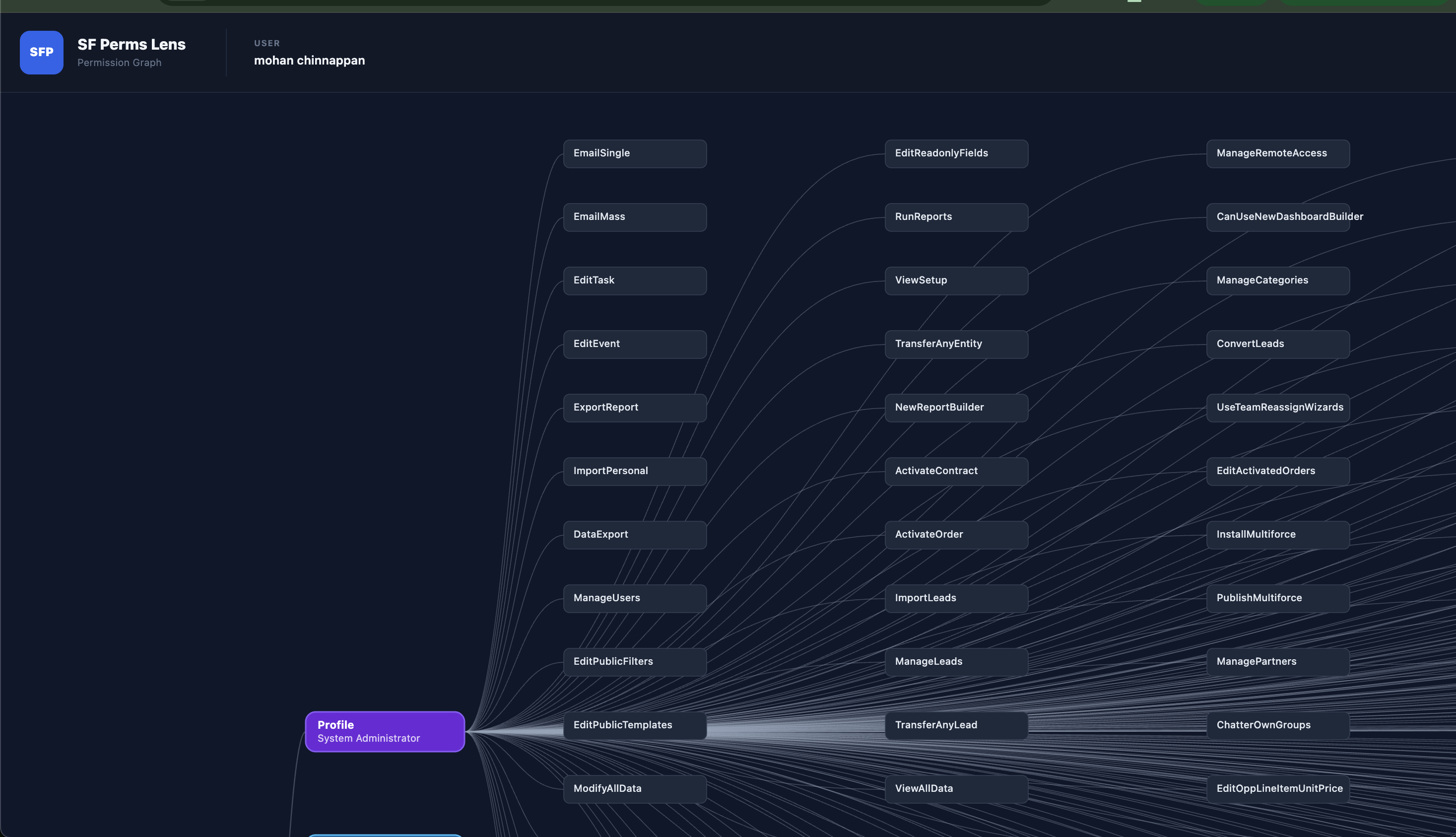The height and width of the screenshot is (837, 1456).
Task: Click the PublishMultiforce permission node
Action: [1278, 598]
